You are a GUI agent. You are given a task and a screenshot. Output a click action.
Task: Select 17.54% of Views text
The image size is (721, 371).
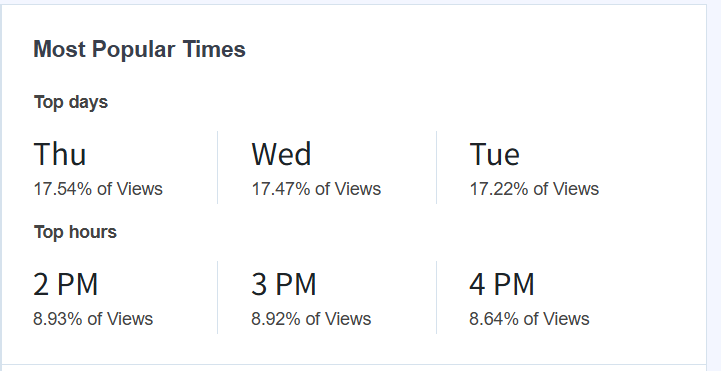[98, 189]
